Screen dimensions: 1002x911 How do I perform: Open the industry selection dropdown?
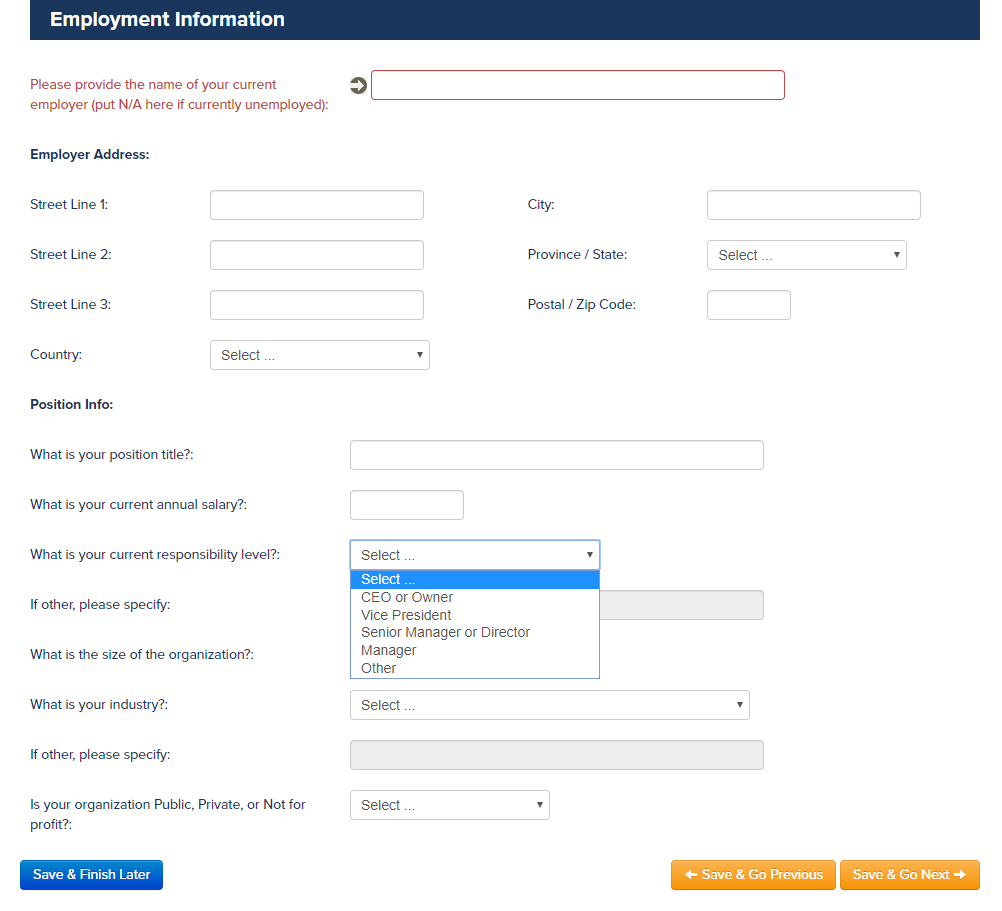pos(549,705)
